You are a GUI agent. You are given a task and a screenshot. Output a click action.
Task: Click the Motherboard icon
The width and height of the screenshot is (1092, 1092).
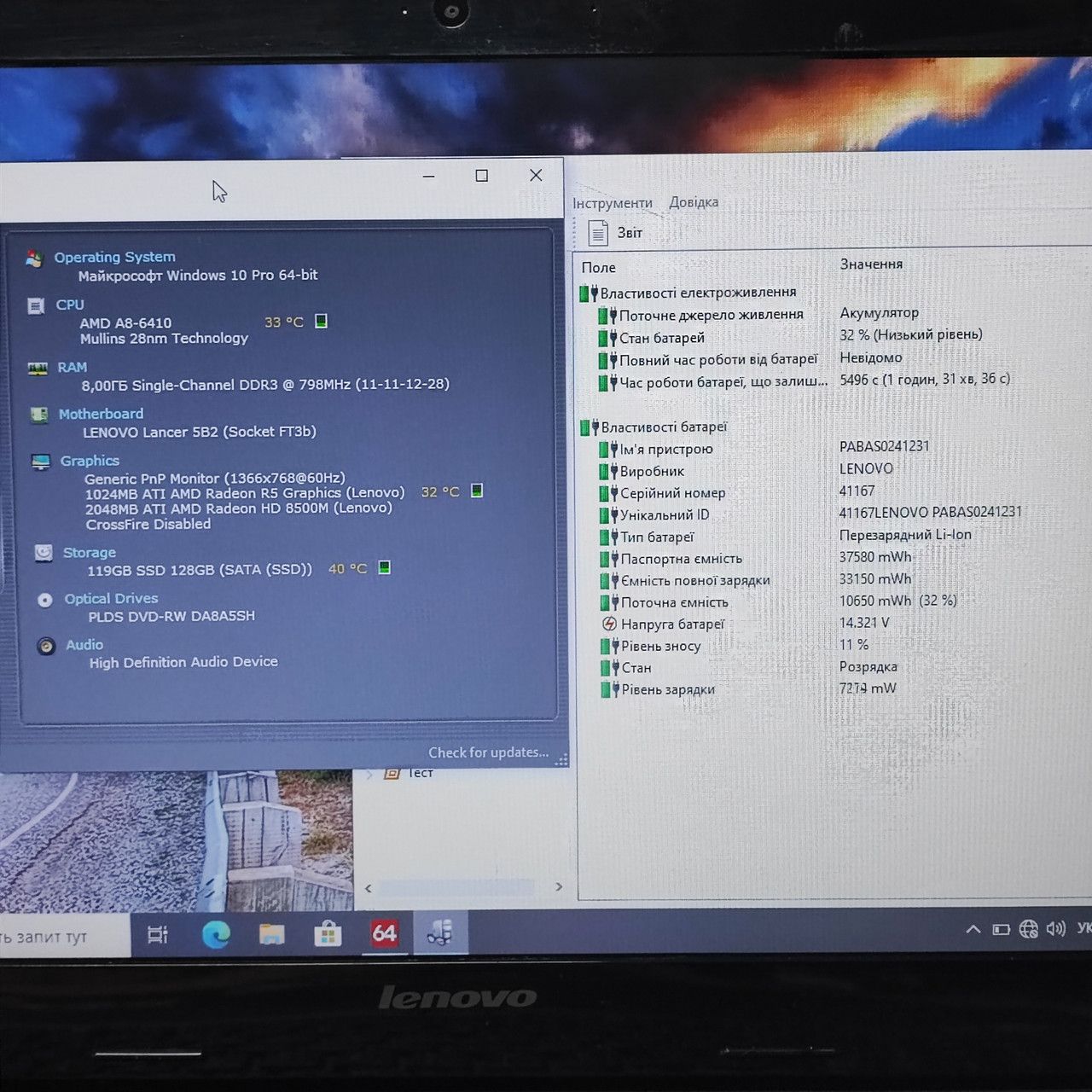pyautogui.click(x=39, y=415)
